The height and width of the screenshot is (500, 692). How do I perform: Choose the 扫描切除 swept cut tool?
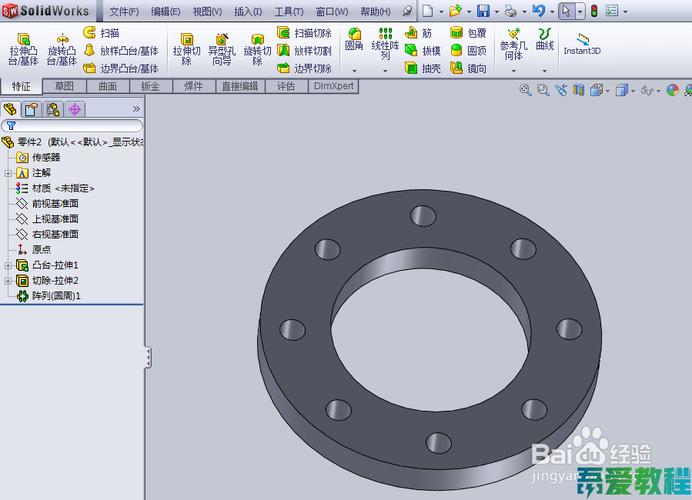click(x=304, y=33)
